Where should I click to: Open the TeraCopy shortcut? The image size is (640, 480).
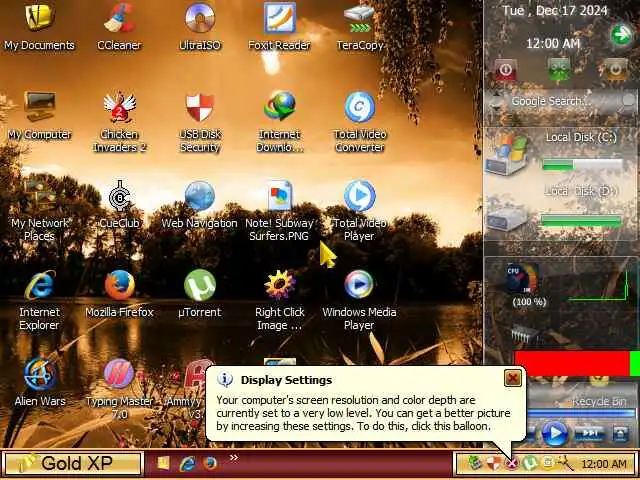click(x=359, y=27)
